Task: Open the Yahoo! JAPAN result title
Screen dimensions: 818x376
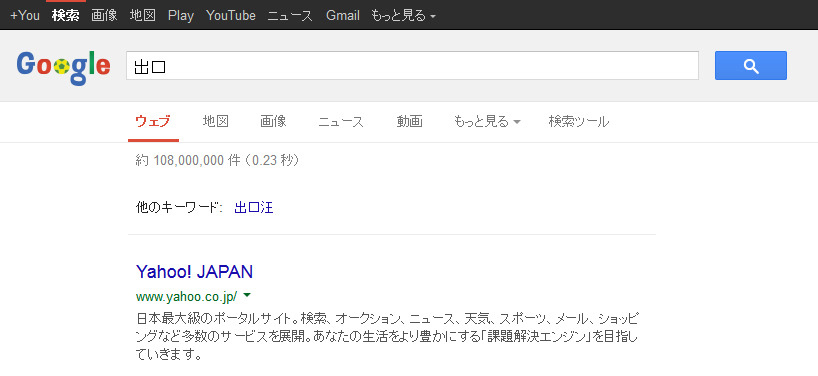Action: pos(195,272)
